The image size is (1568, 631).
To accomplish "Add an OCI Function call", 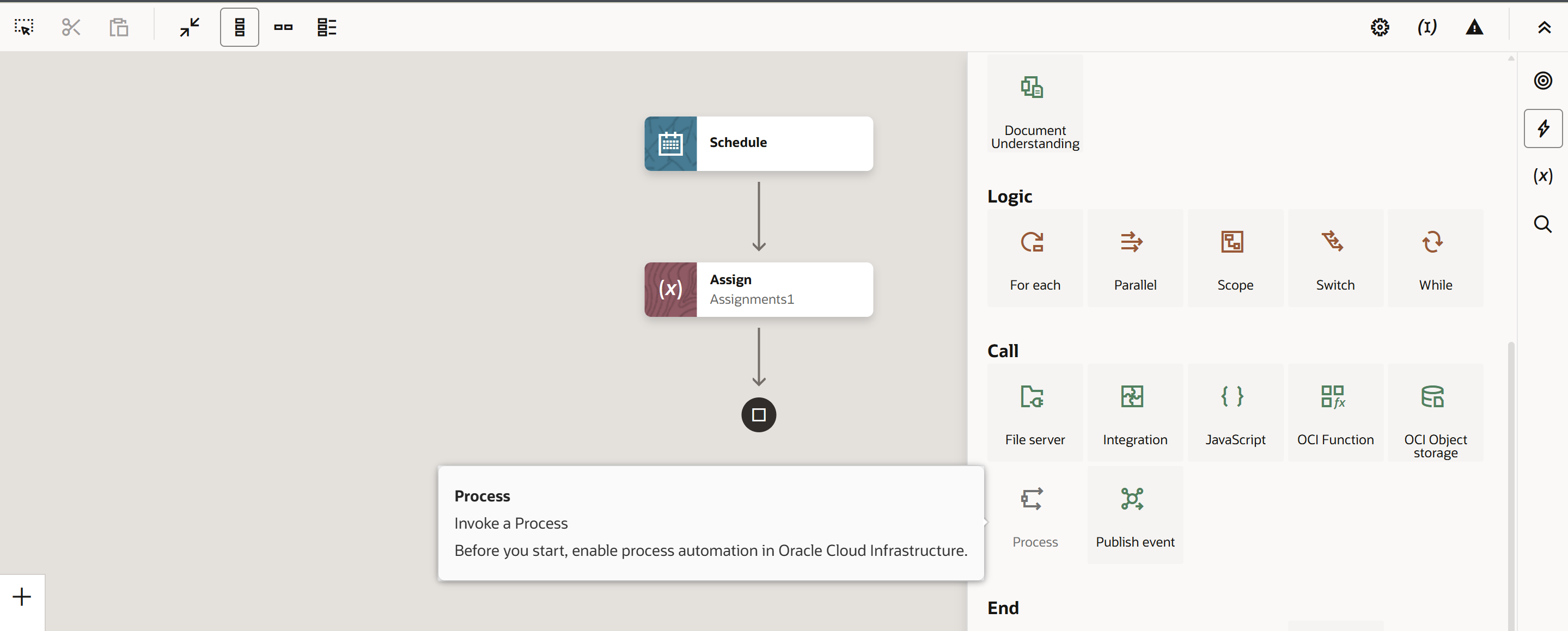I will (x=1335, y=413).
